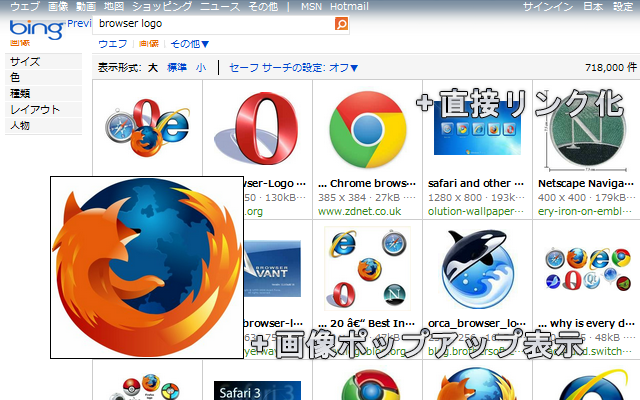Viewport: 640px width, 400px height.
Task: Open '... 20 â€“ Best In...' title link
Action: point(367,323)
